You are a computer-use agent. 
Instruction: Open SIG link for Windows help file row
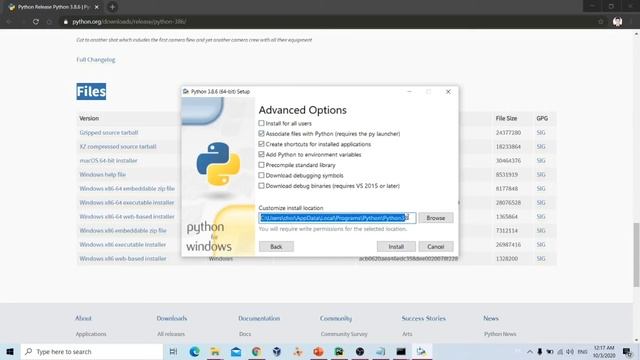tap(541, 174)
